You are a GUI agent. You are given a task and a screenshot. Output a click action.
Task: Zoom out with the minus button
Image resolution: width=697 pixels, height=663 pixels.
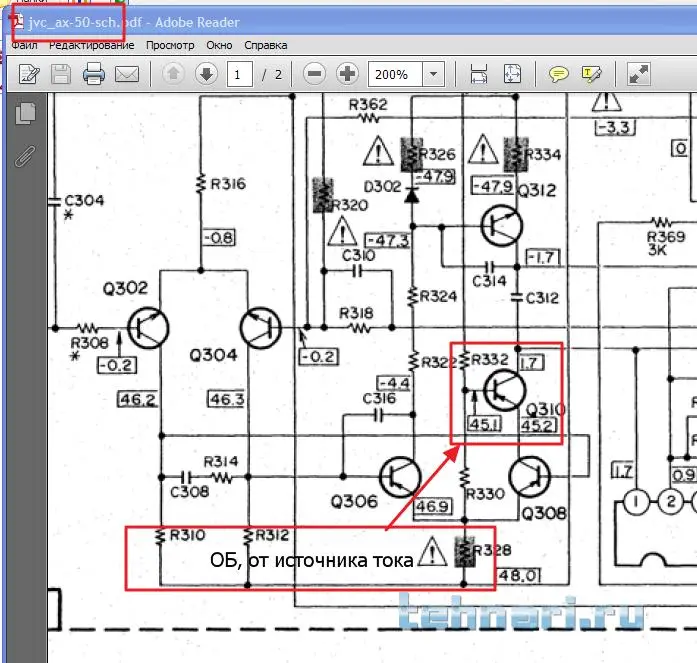(314, 74)
